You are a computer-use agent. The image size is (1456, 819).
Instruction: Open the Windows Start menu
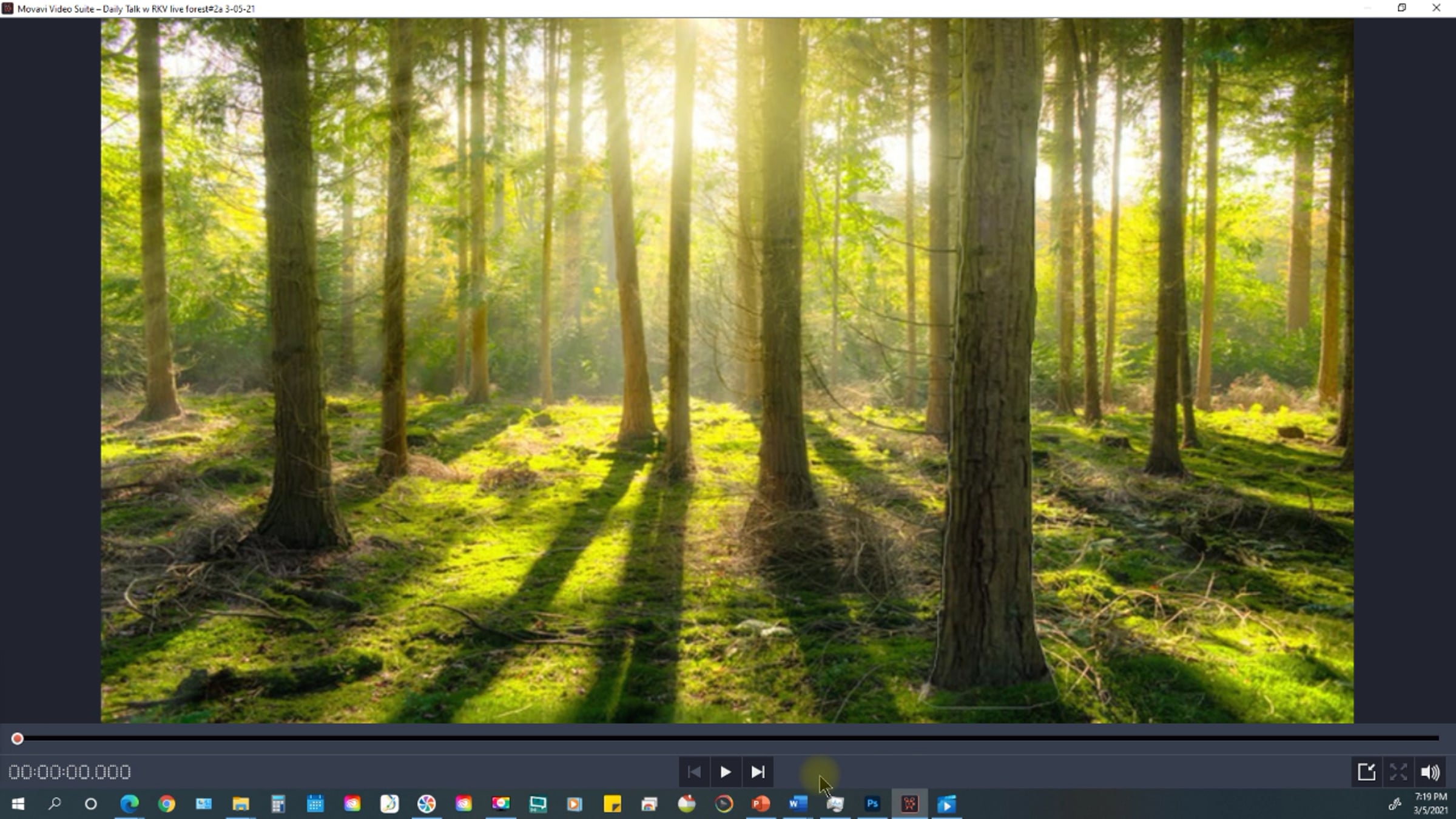pyautogui.click(x=18, y=804)
